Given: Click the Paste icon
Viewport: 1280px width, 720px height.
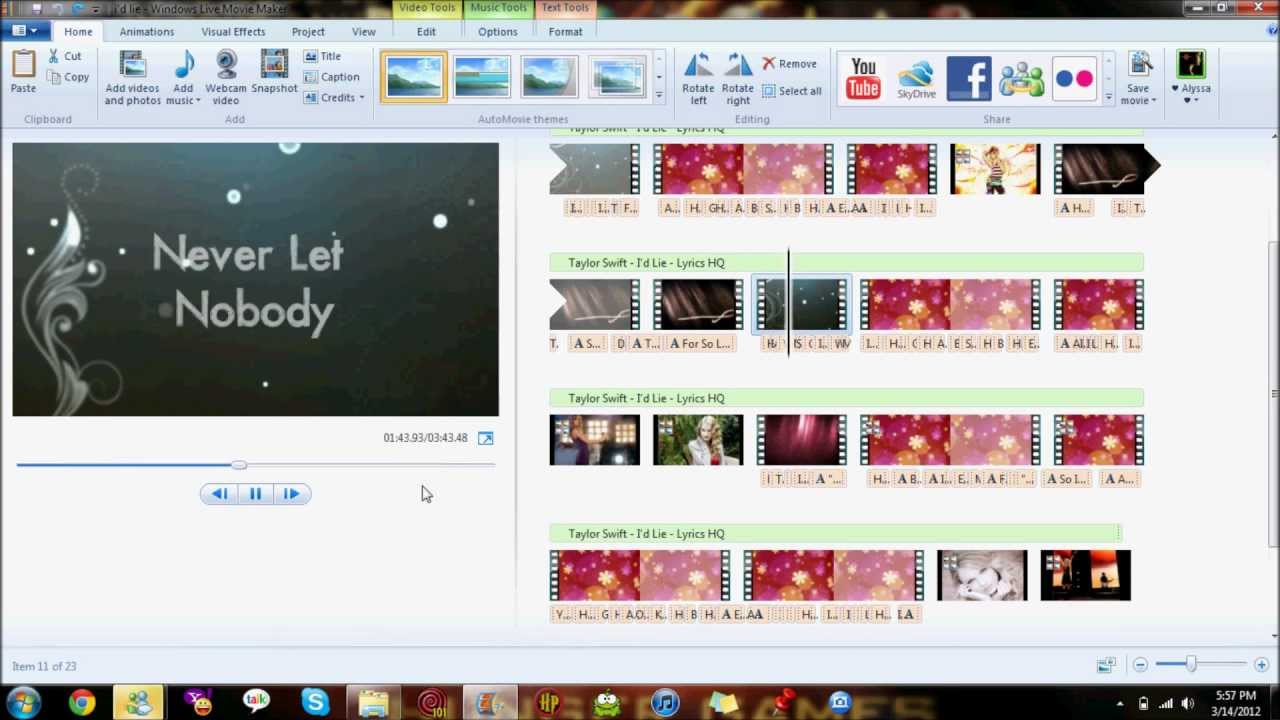Looking at the screenshot, I should point(23,66).
